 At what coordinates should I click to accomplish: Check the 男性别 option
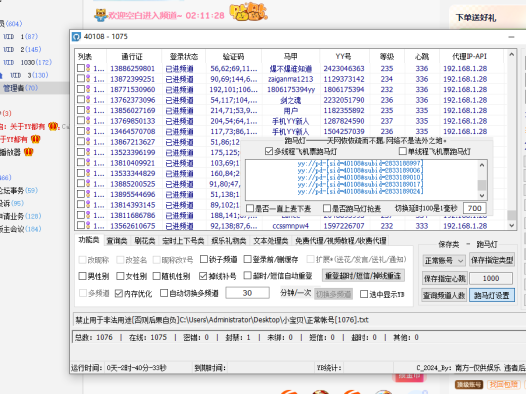[82, 276]
